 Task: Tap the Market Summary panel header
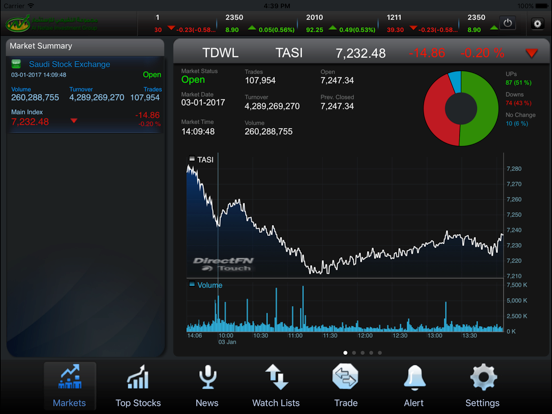(85, 46)
